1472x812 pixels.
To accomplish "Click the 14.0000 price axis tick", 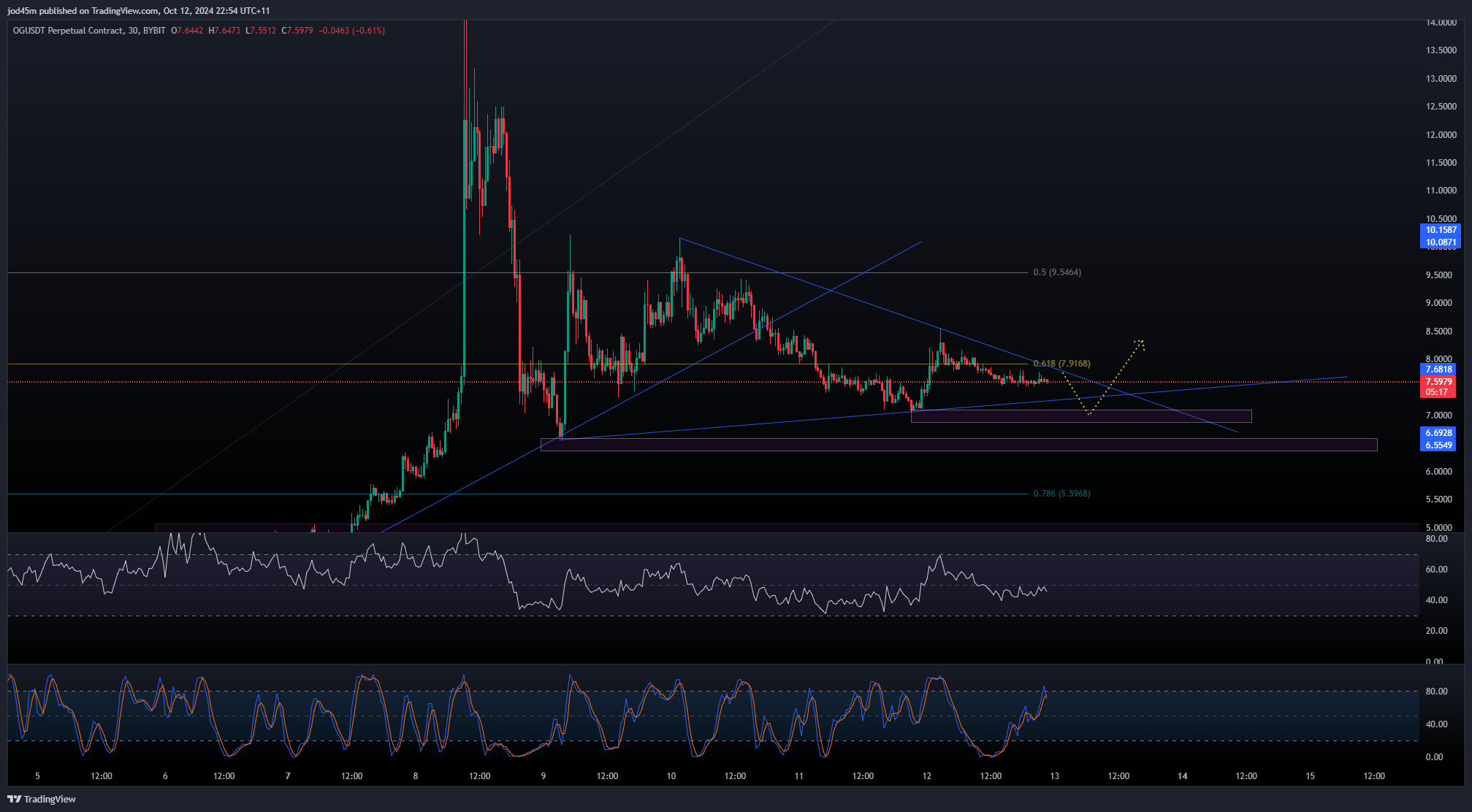I will pos(1441,23).
